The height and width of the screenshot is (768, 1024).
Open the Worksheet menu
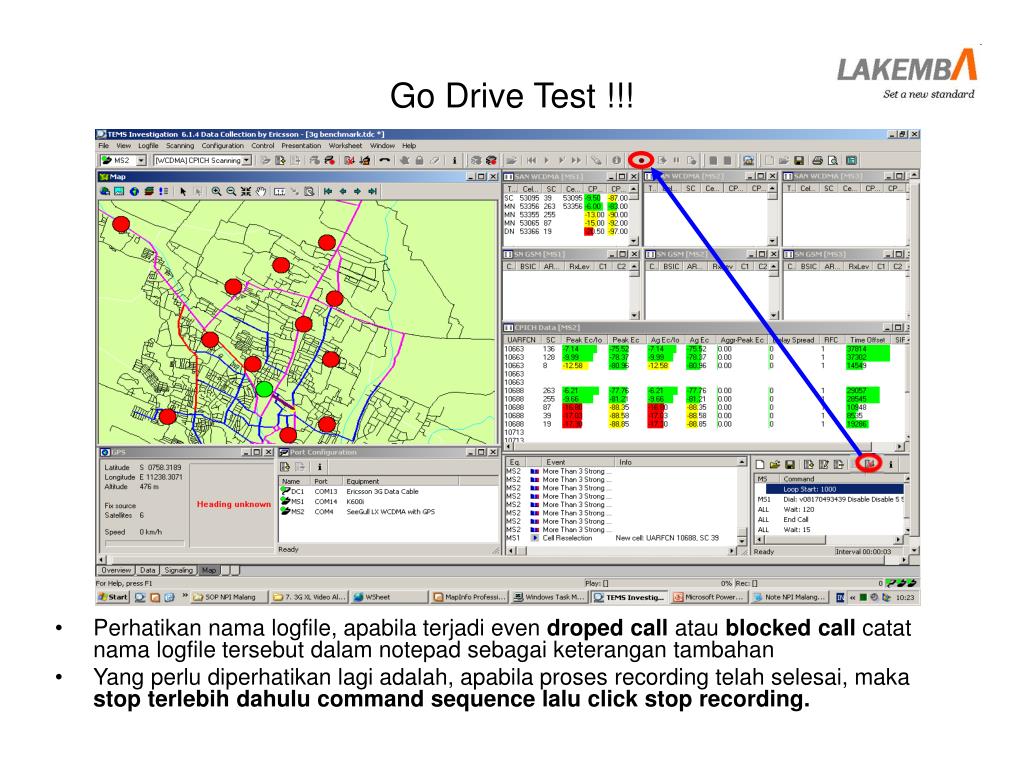345,146
